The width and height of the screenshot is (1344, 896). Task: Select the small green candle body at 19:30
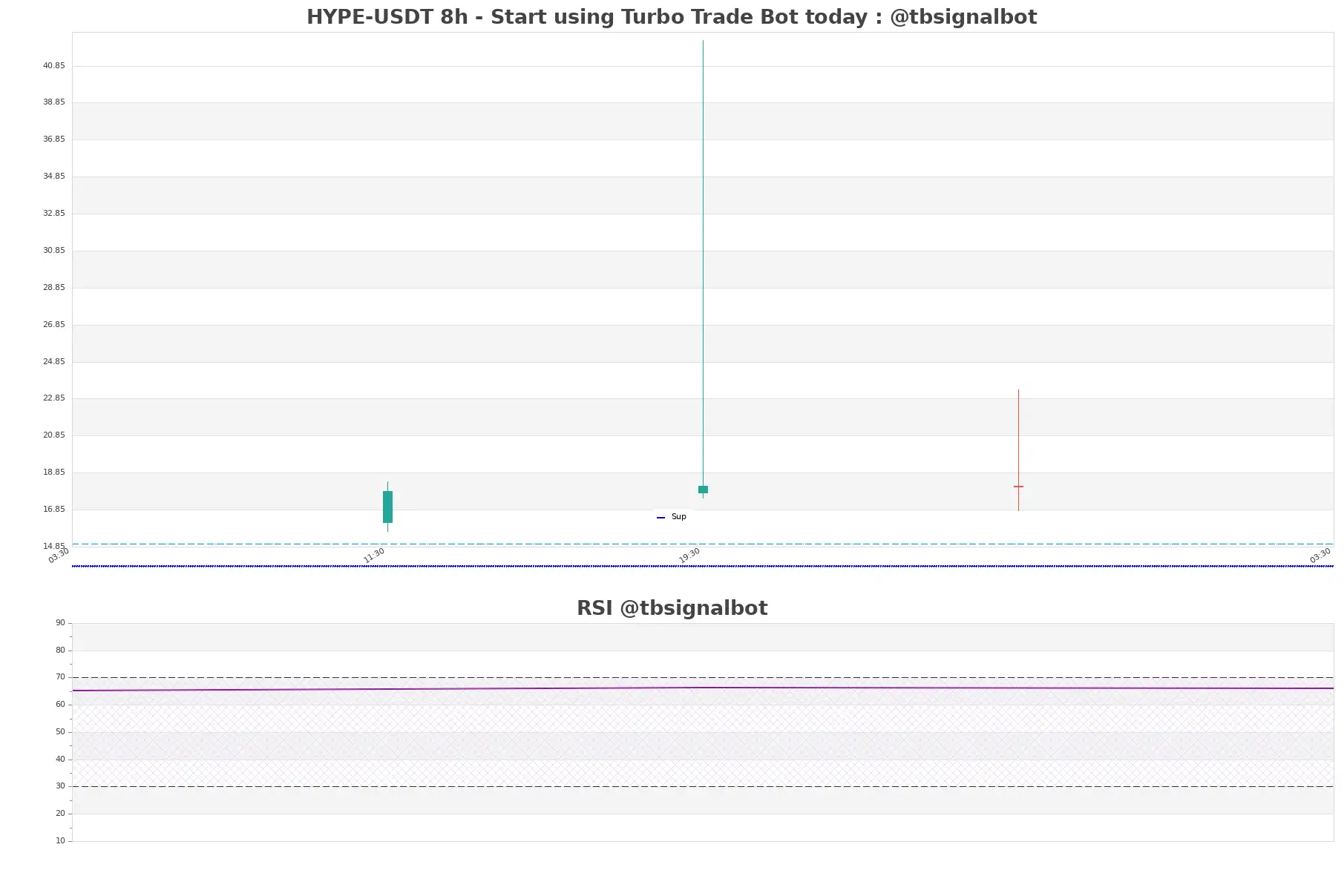pos(703,490)
